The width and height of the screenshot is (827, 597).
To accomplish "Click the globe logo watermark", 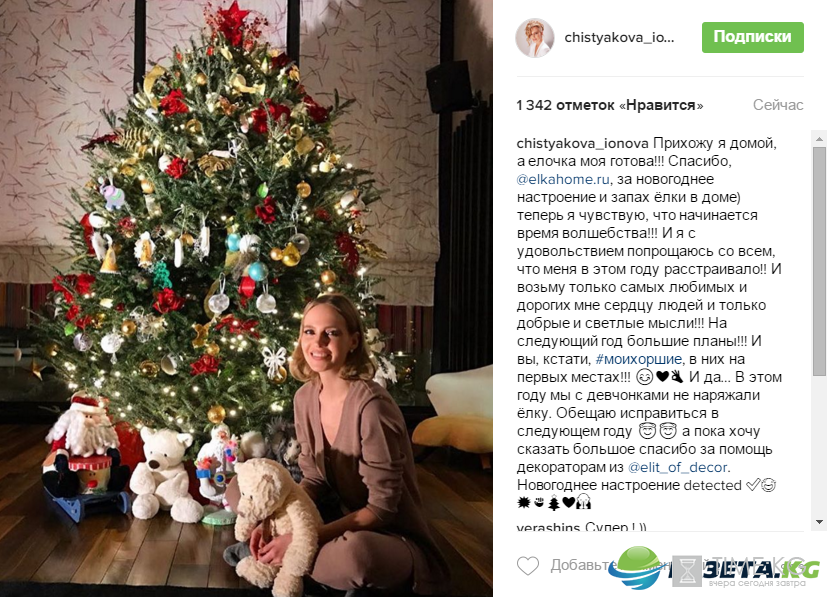I will (640, 567).
